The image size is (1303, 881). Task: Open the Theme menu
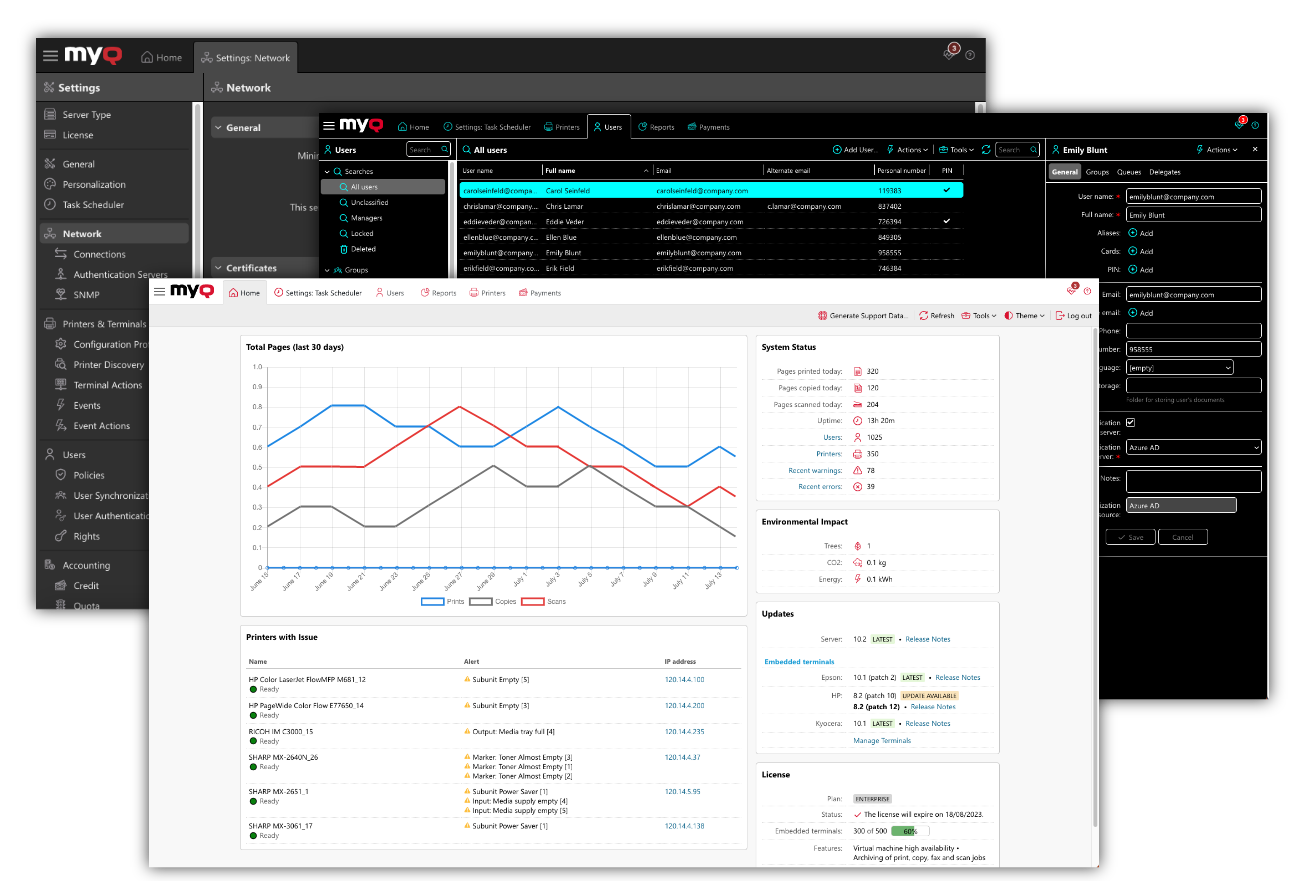coord(1022,315)
